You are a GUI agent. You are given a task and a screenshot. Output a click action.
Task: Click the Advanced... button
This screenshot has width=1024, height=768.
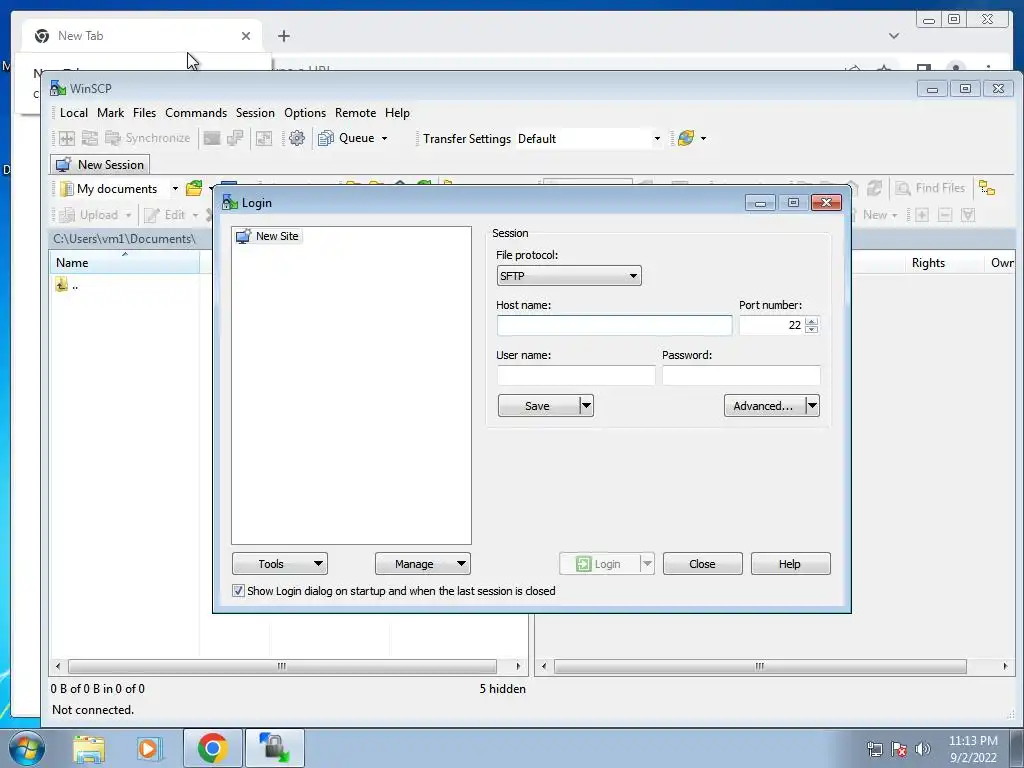click(x=765, y=406)
